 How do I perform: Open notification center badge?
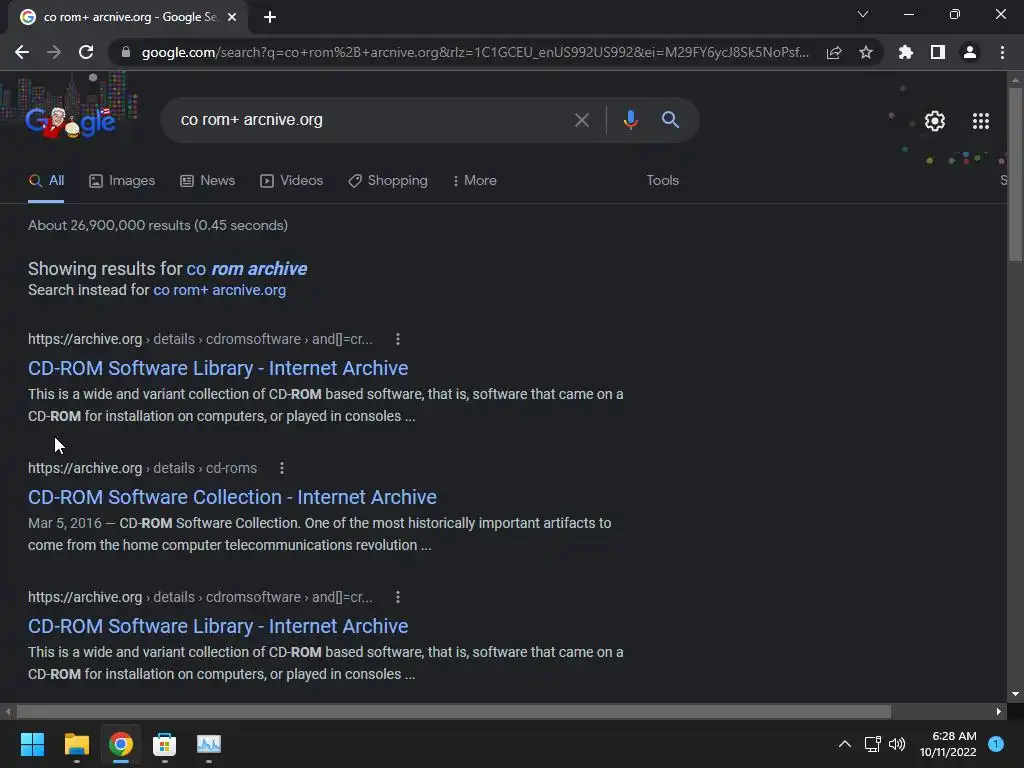tap(996, 744)
